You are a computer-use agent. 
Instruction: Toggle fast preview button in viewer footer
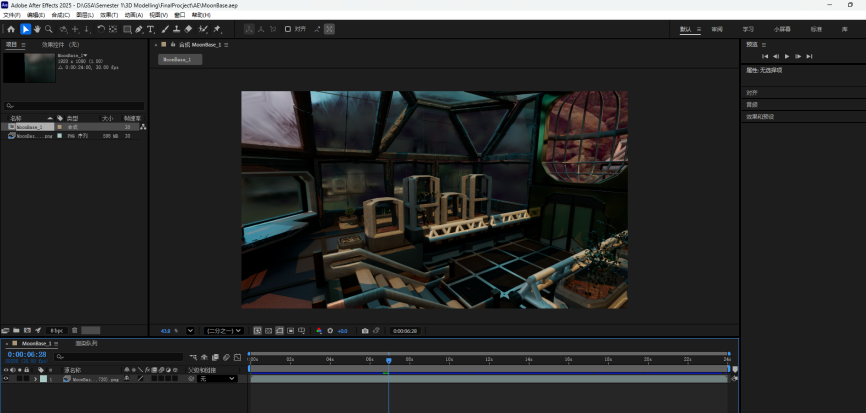pos(257,331)
